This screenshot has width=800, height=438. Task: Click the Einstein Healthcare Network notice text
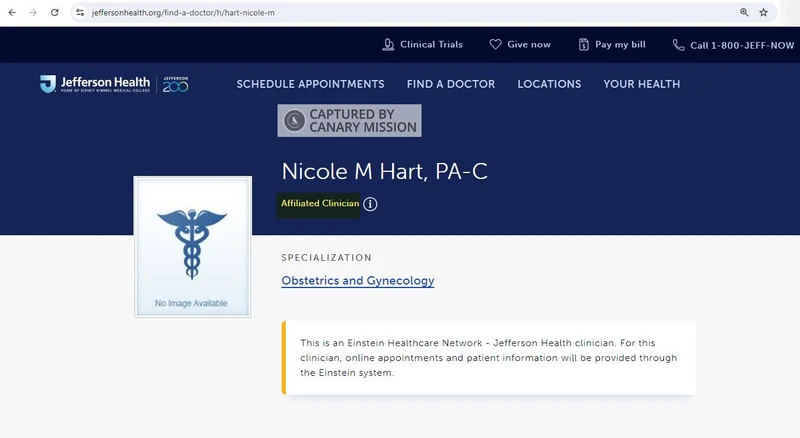pos(488,358)
